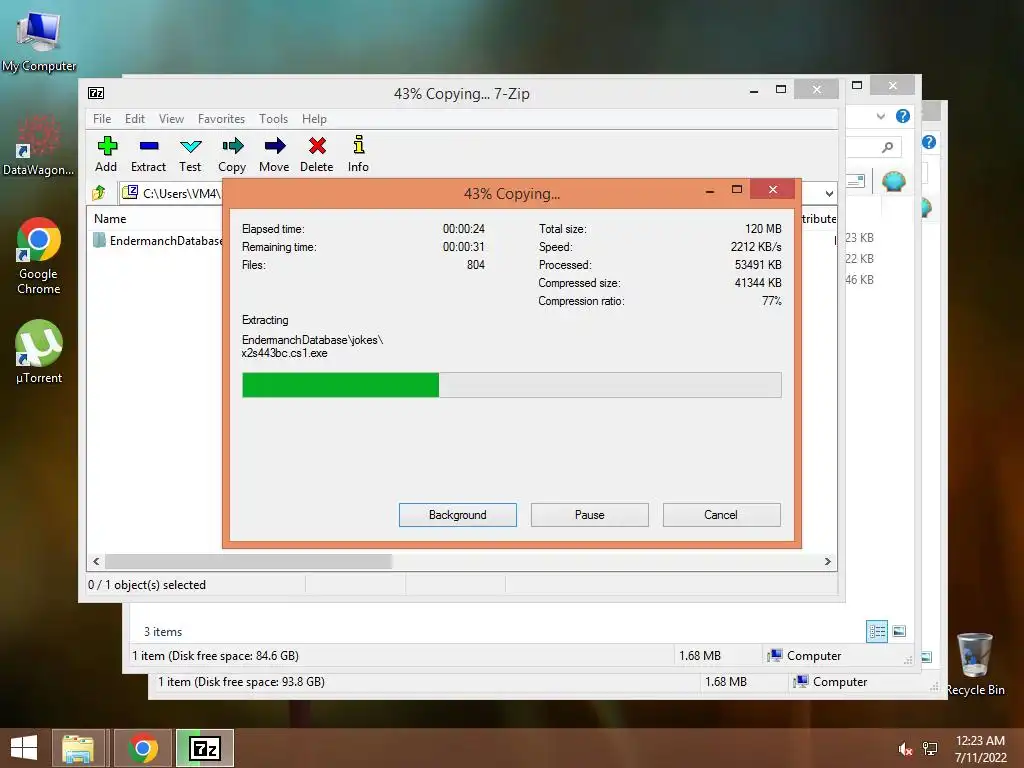Open the Recycle Bin desktop icon
The width and height of the screenshot is (1024, 768).
tap(975, 664)
